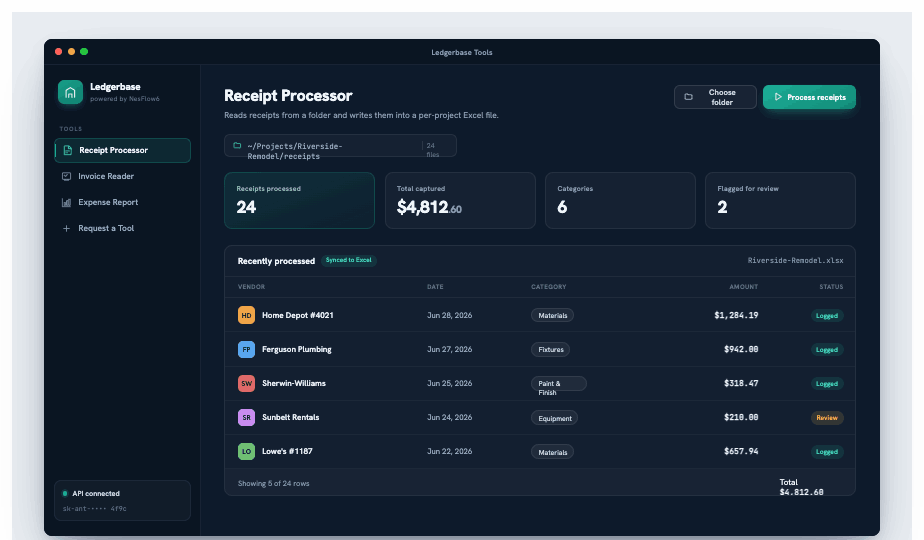Open the Receipt Processor tool

click(123, 150)
